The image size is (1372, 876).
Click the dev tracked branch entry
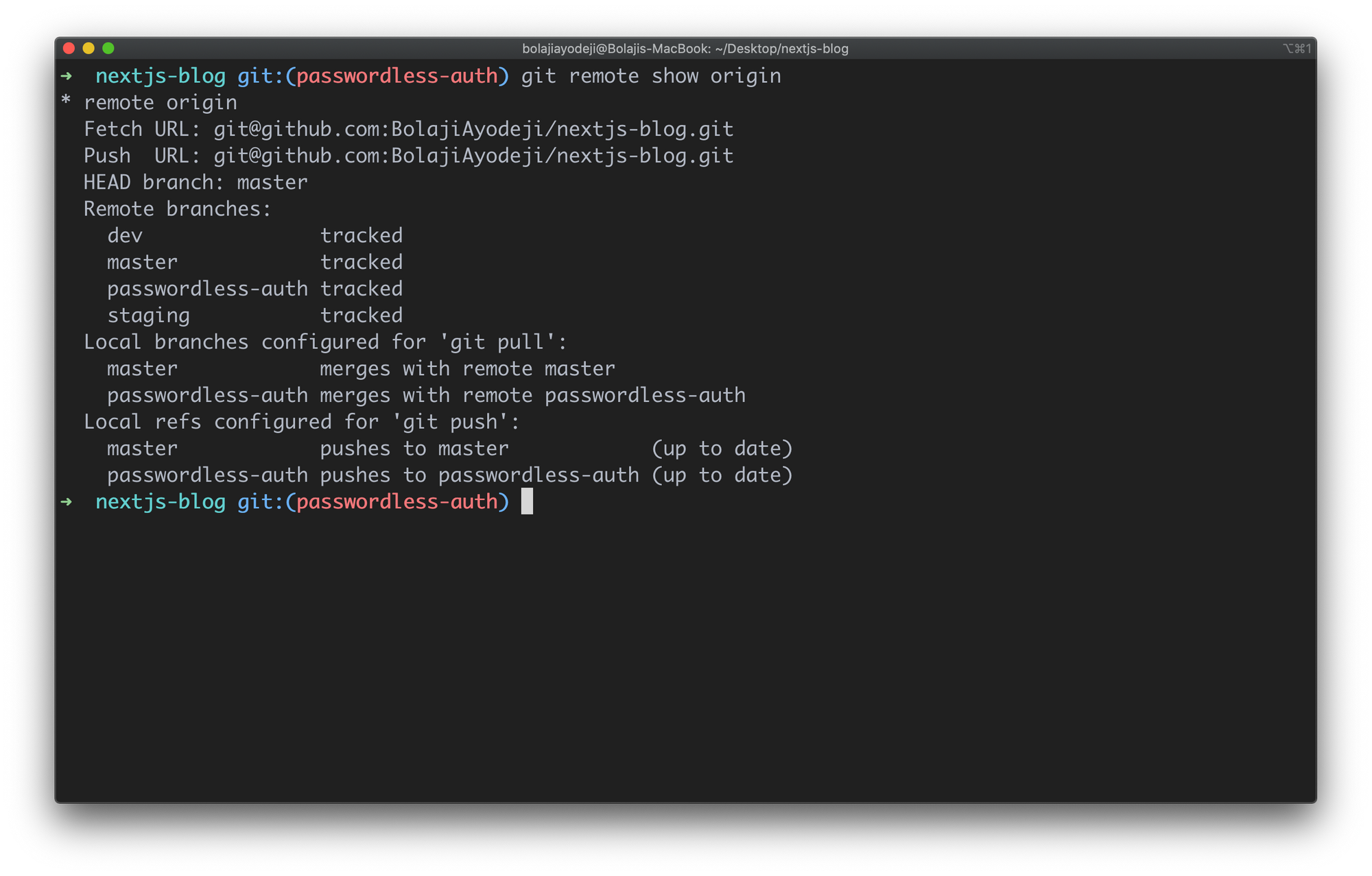pyautogui.click(x=125, y=235)
